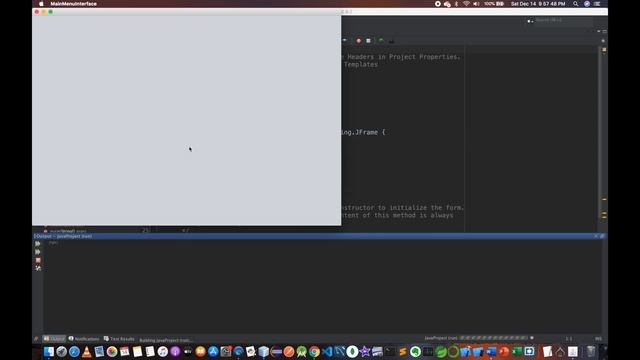
Task: Open Launchpad from the dock
Action: tap(62, 351)
